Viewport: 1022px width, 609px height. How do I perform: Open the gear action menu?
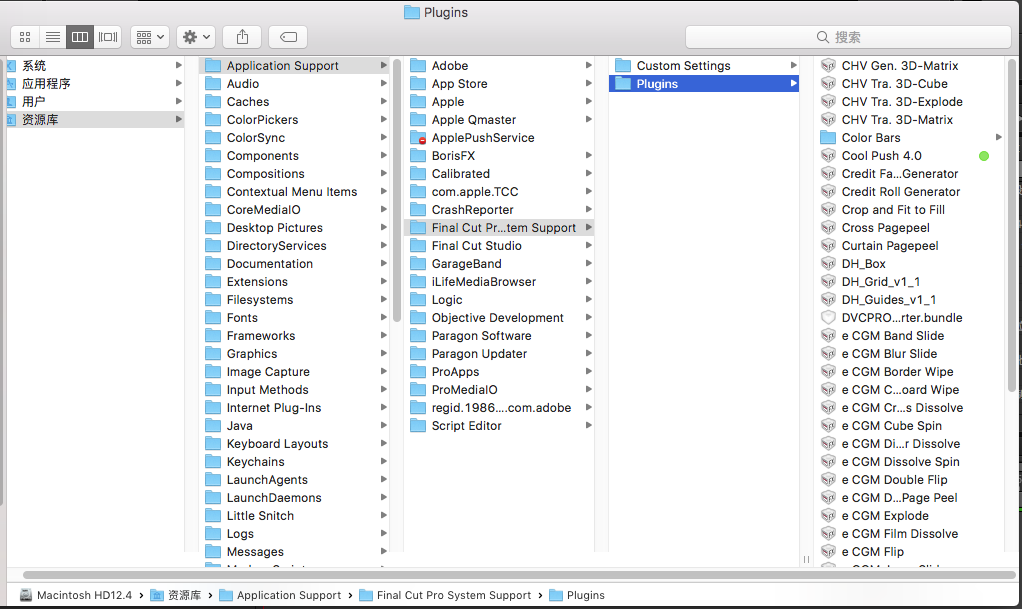[196, 37]
